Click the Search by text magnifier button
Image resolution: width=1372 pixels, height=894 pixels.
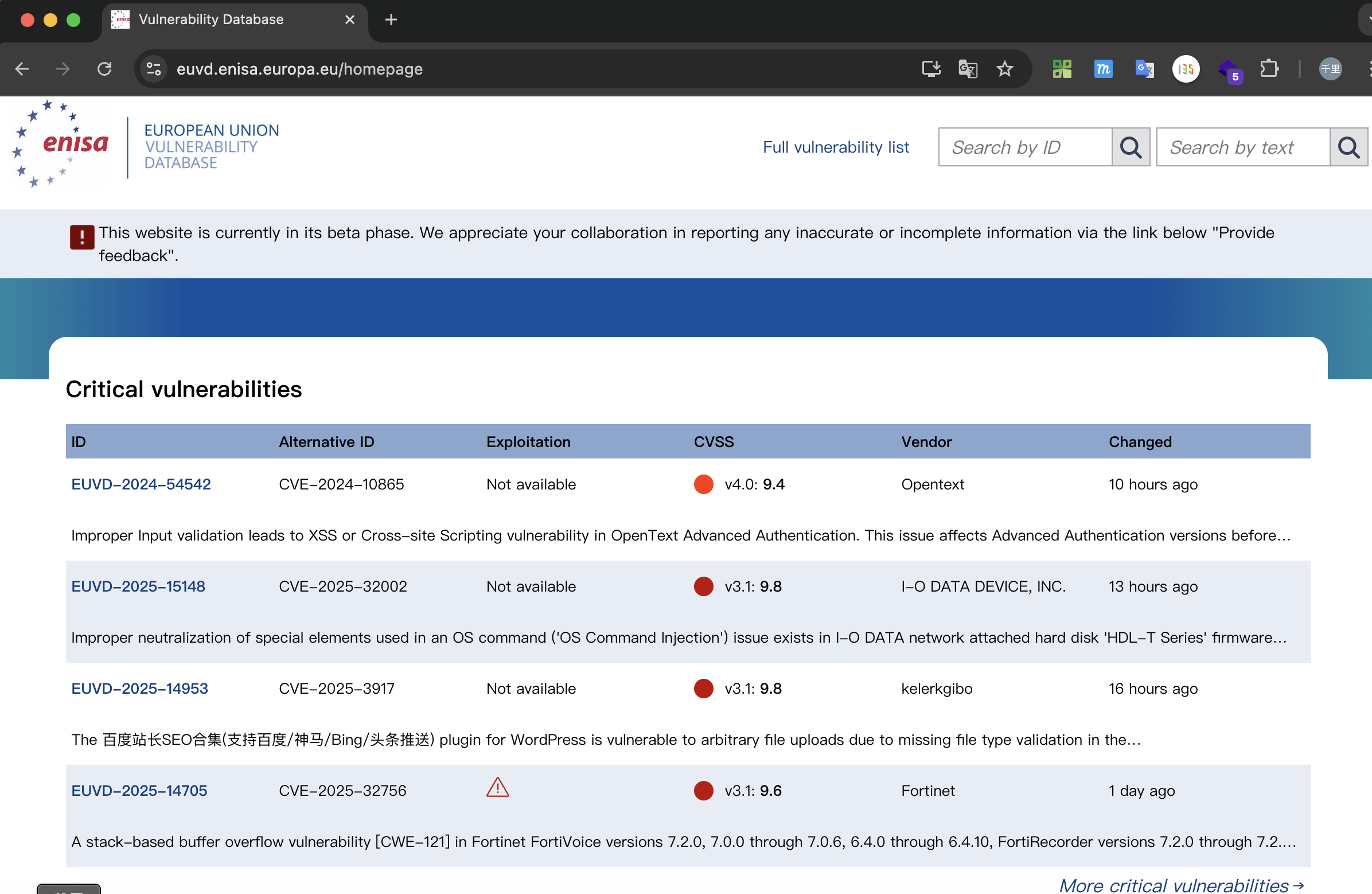click(x=1348, y=147)
